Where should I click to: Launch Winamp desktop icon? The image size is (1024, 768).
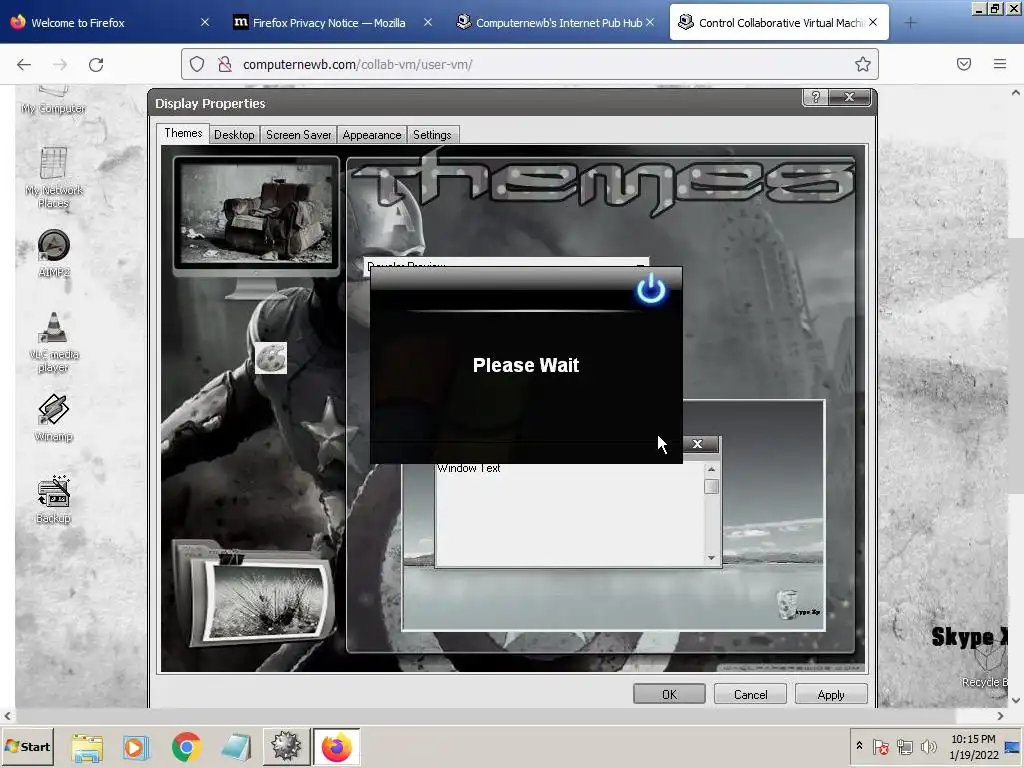click(x=54, y=418)
